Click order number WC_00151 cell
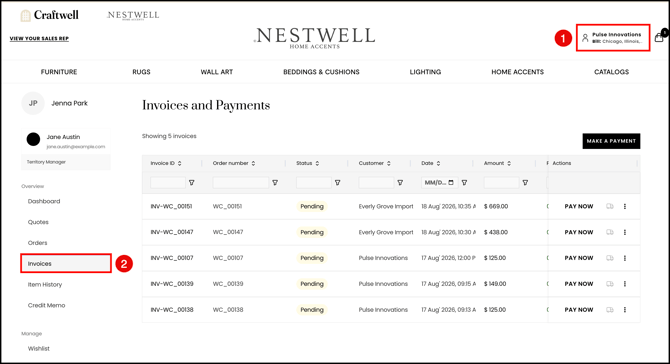 pyautogui.click(x=227, y=206)
